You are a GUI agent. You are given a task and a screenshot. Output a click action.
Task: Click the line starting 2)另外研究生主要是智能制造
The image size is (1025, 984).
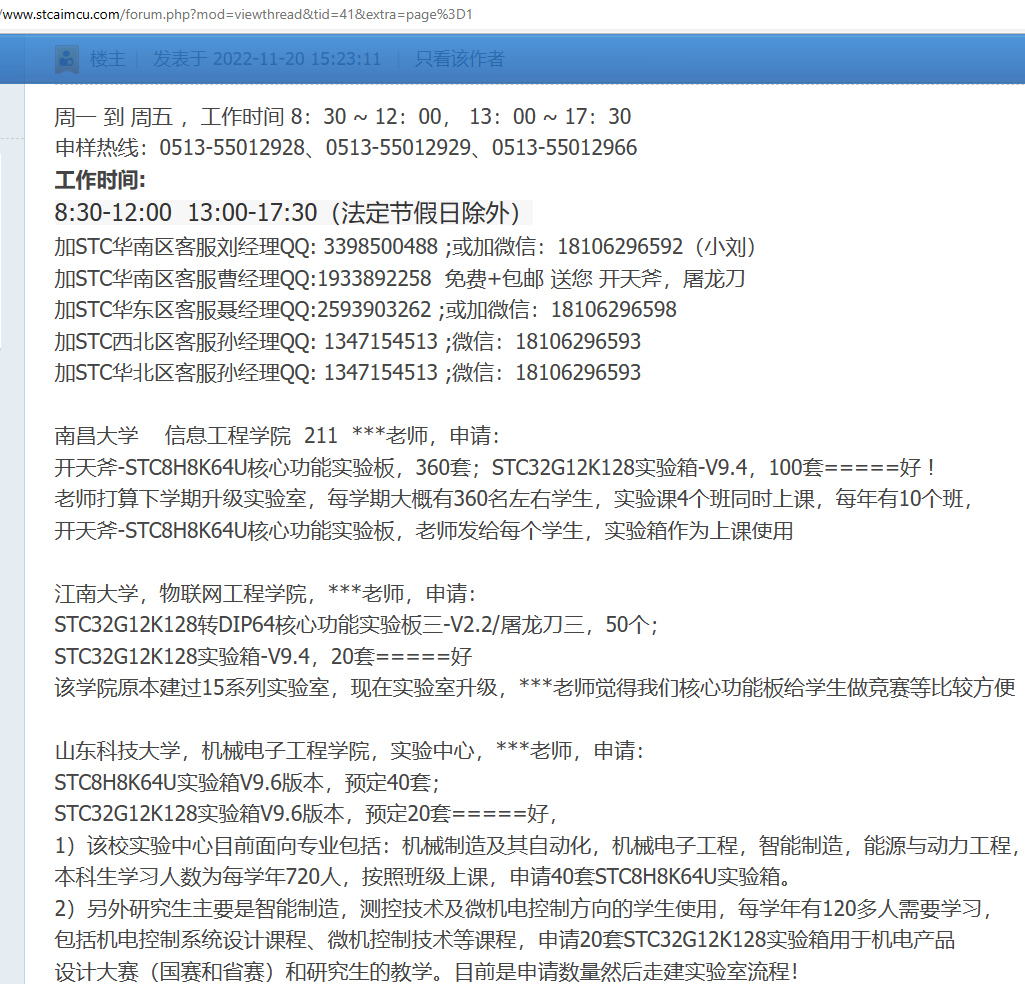[524, 908]
